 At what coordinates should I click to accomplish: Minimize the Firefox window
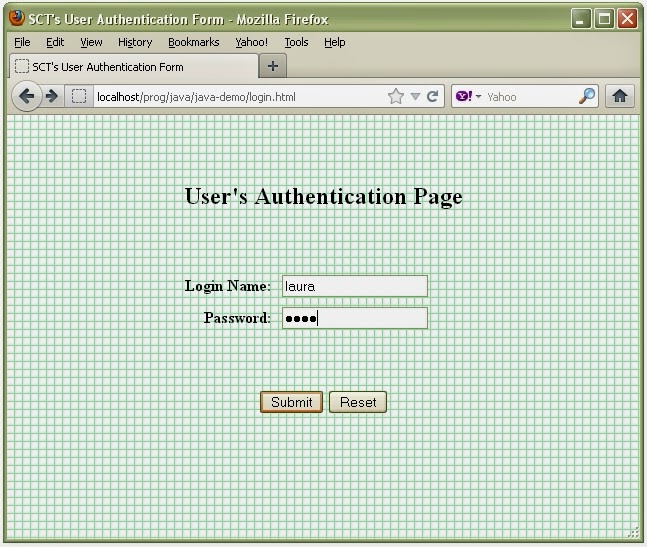tap(581, 19)
